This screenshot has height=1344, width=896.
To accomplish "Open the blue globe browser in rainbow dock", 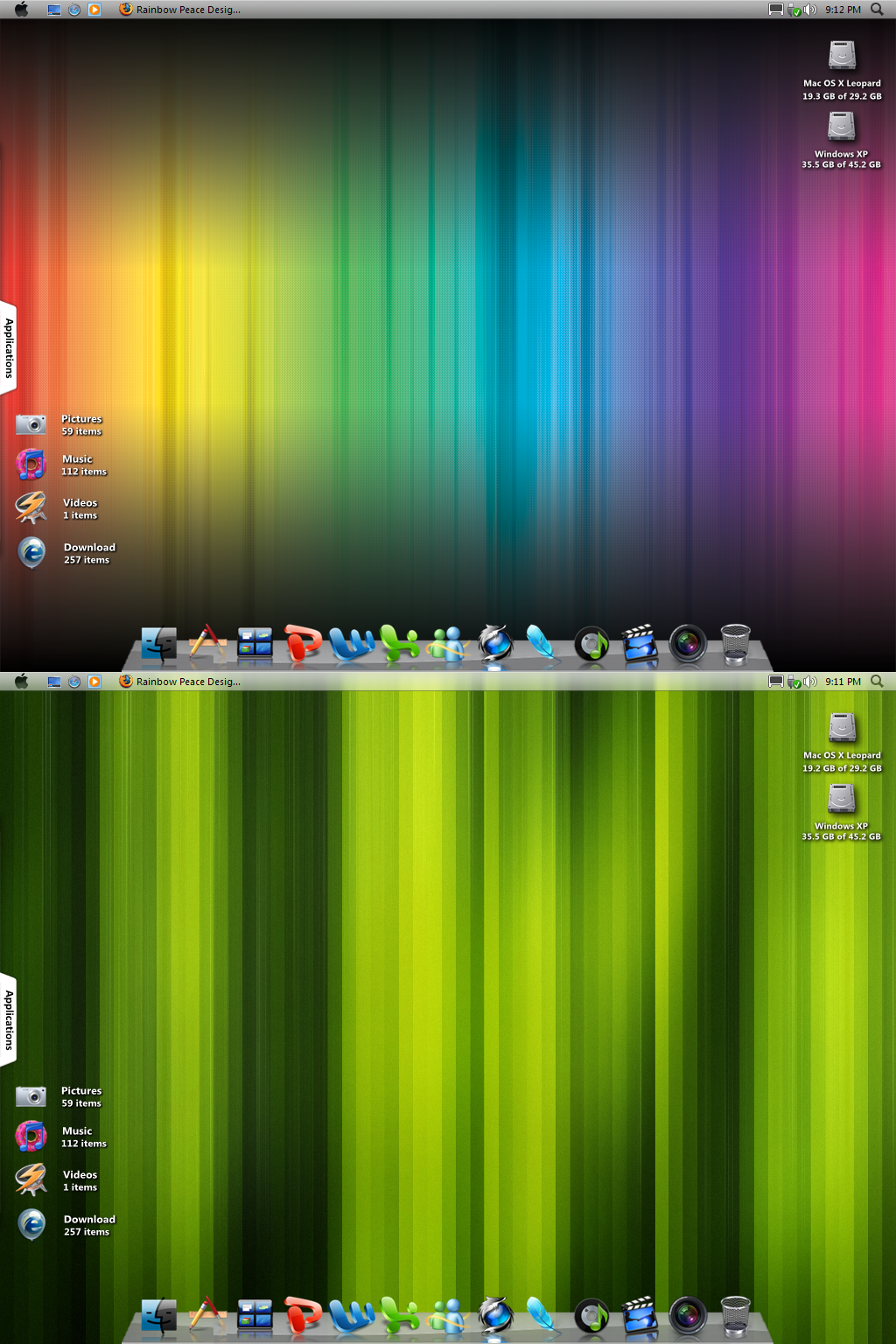I will (495, 644).
